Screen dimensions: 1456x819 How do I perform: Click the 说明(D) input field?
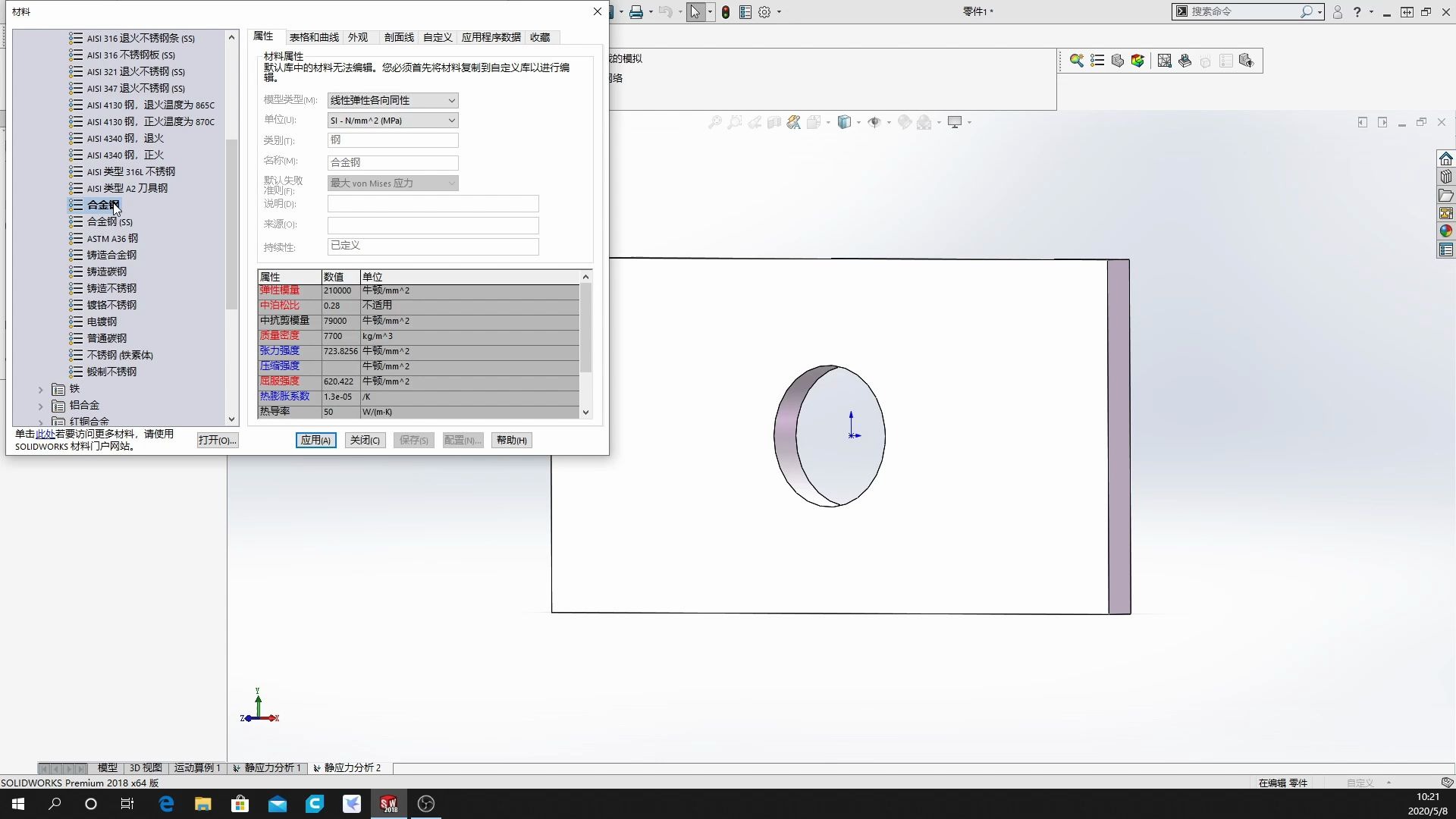432,203
